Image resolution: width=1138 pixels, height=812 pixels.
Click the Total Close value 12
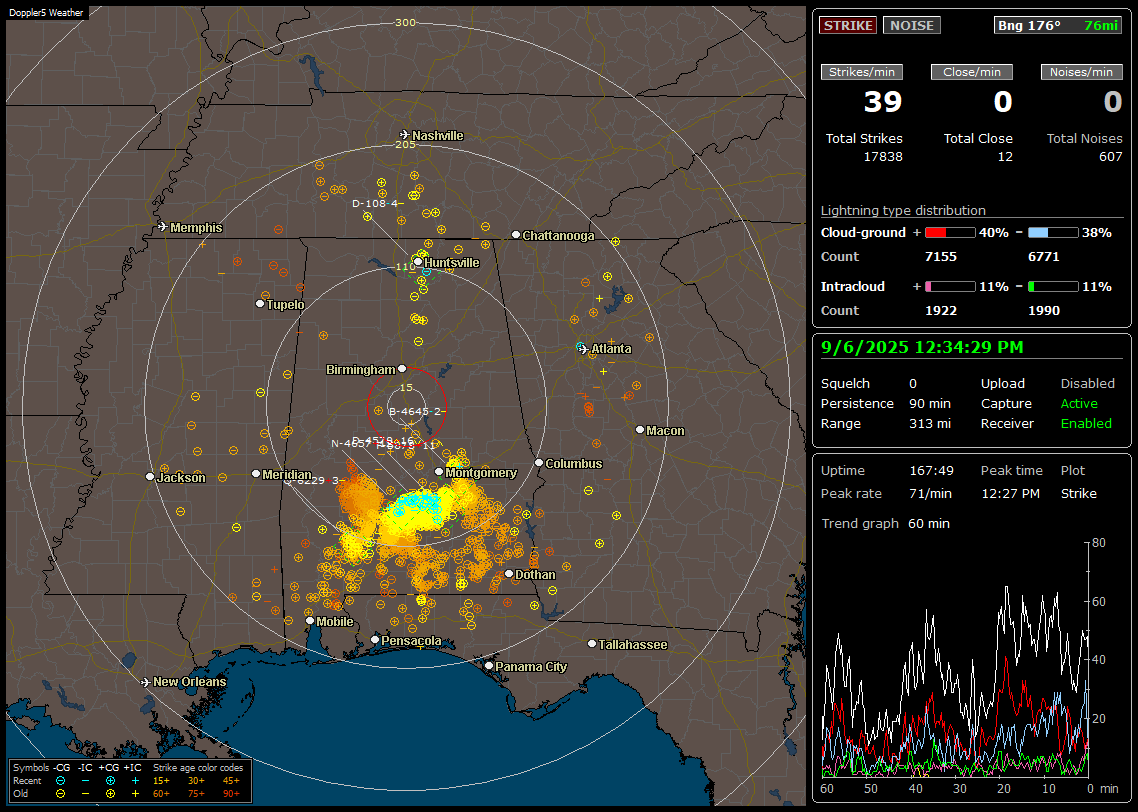[x=1004, y=156]
